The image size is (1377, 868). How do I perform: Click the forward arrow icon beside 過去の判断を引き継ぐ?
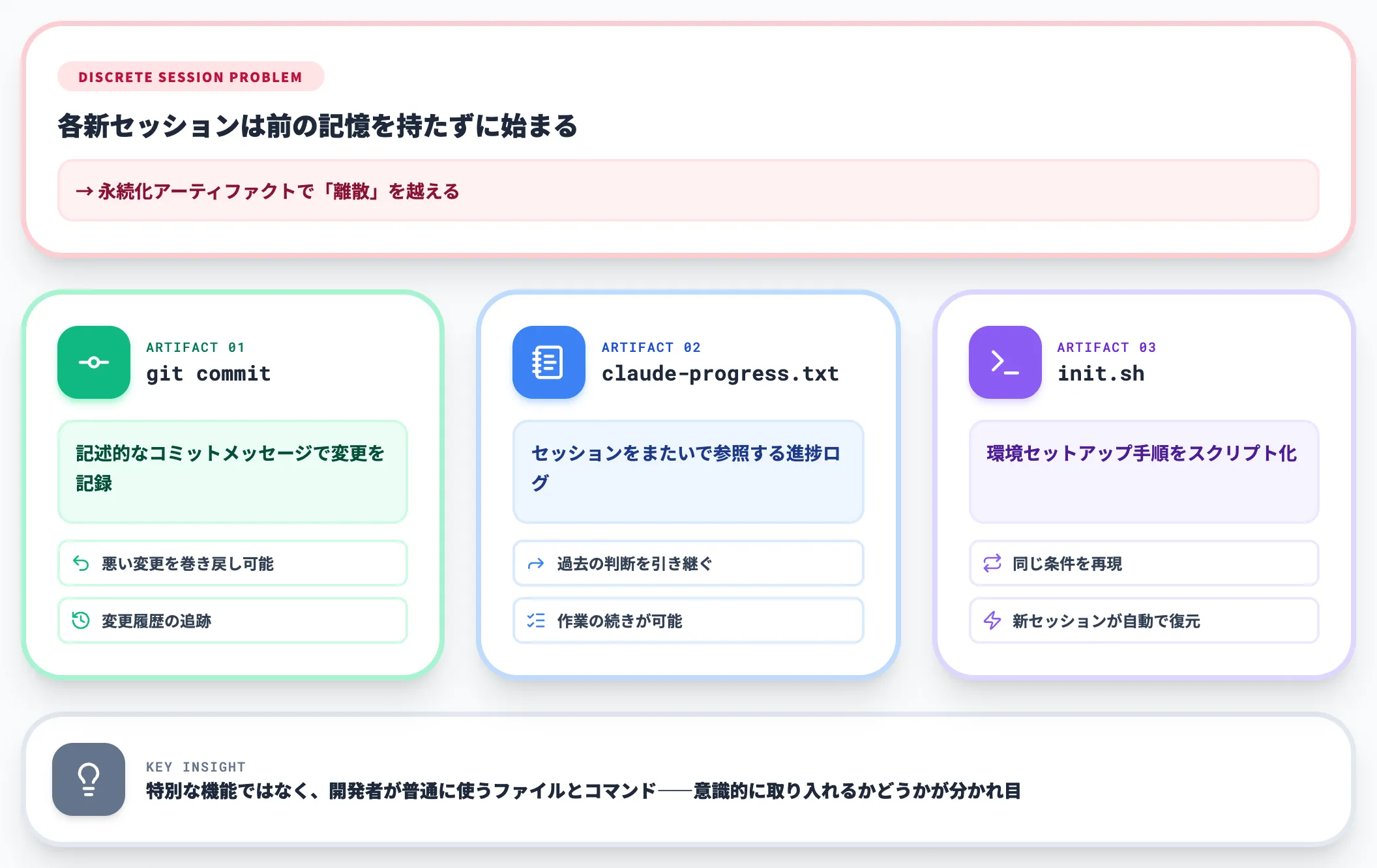click(536, 564)
